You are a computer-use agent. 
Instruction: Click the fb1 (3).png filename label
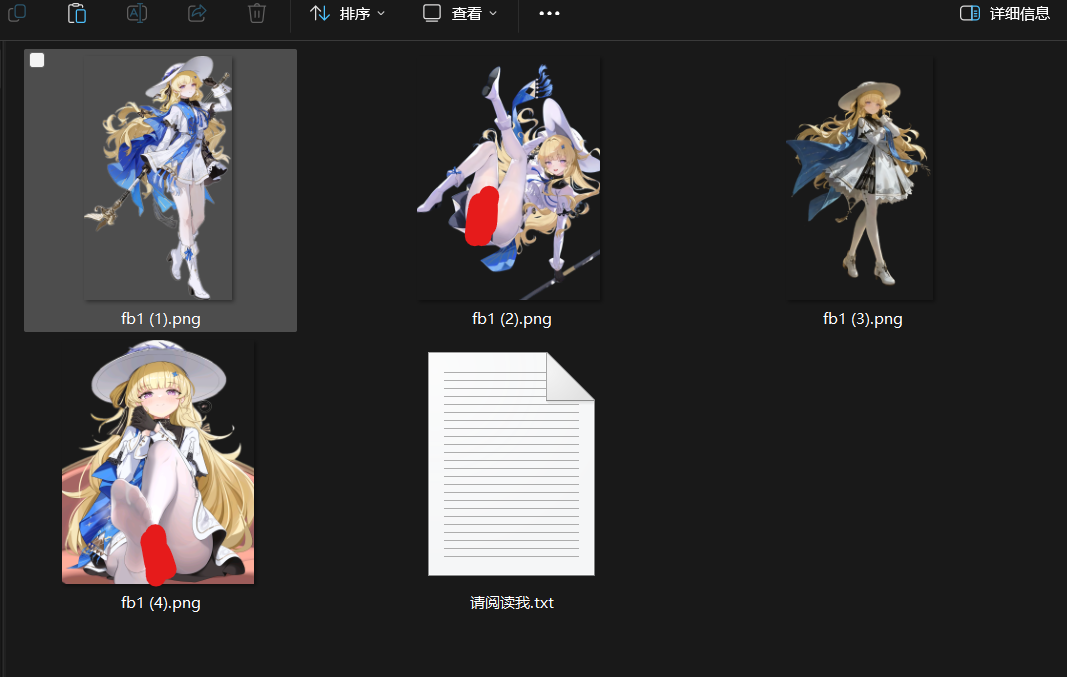(862, 319)
